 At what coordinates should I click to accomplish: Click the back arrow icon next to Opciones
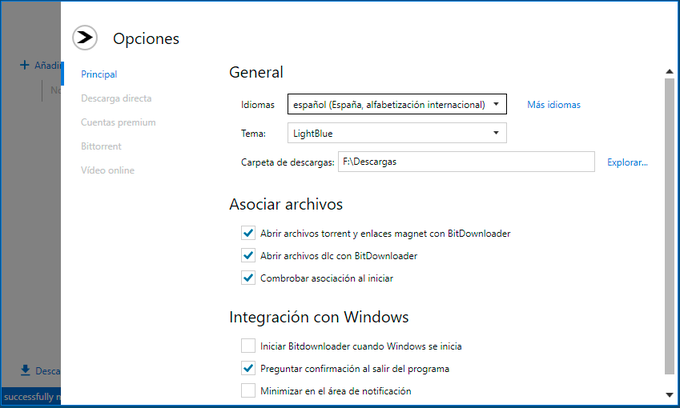click(85, 38)
